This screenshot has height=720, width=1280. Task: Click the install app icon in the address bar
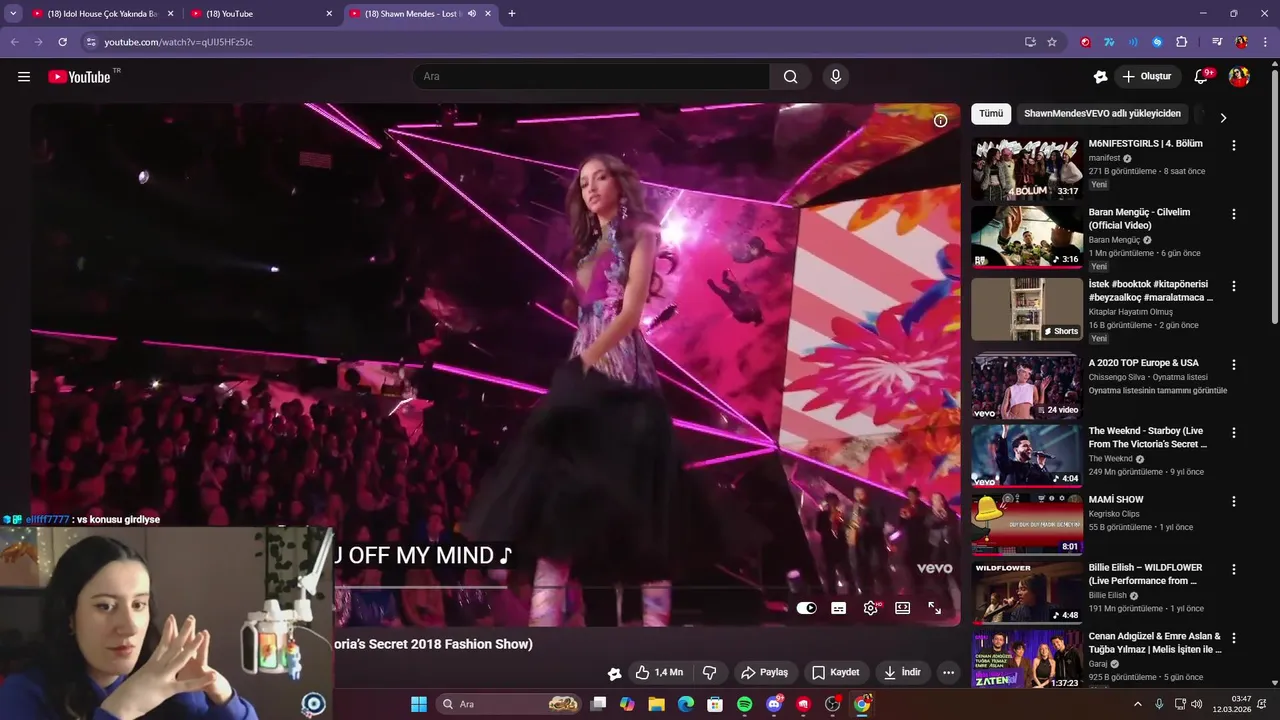1030,42
